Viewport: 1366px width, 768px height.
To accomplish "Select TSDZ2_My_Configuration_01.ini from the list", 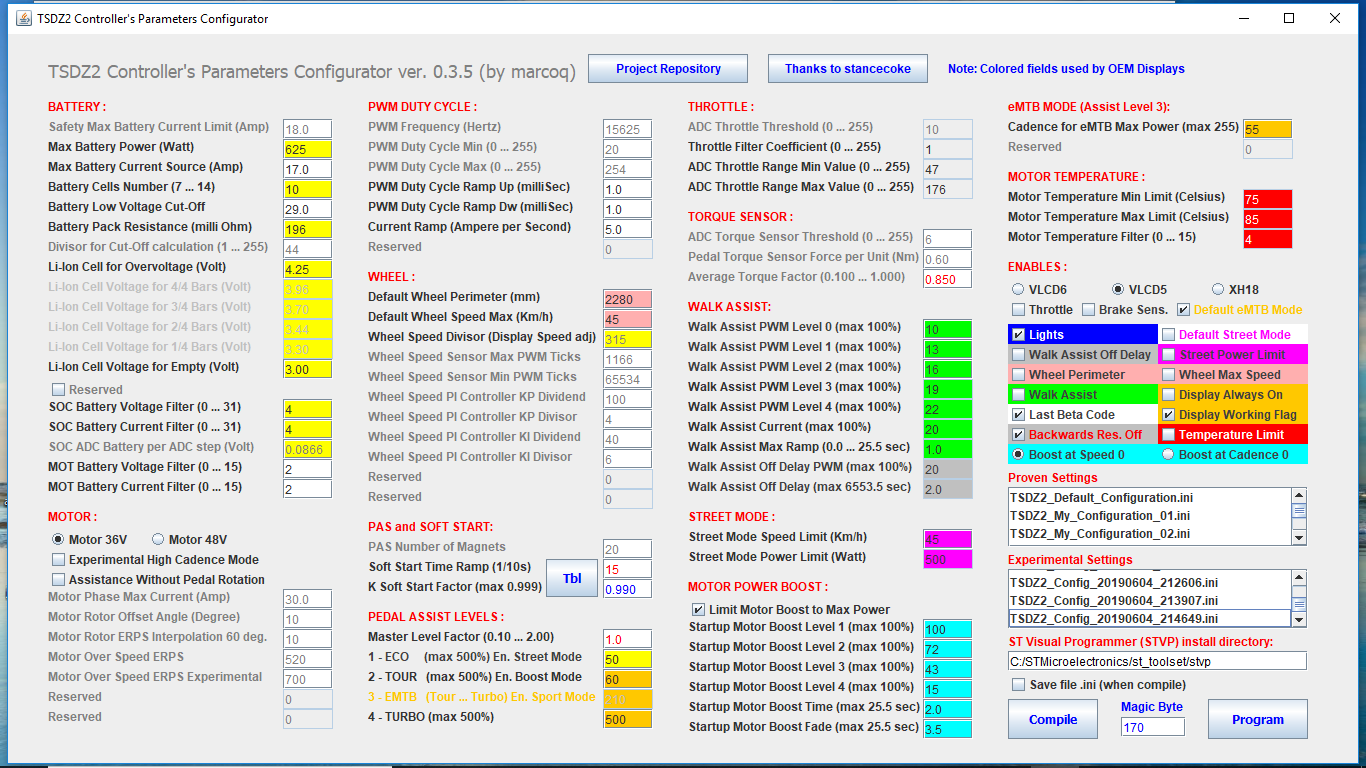I will point(1149,515).
